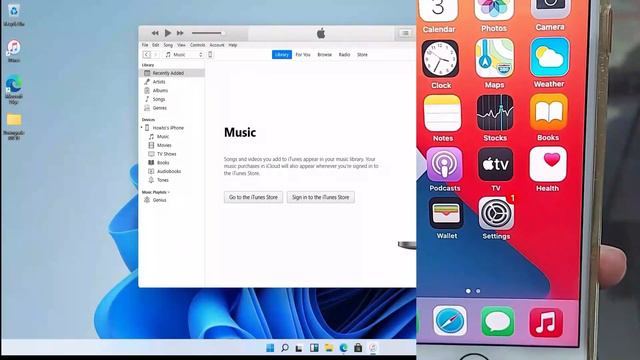
Task: Switch to the Radio tab
Action: (x=344, y=55)
